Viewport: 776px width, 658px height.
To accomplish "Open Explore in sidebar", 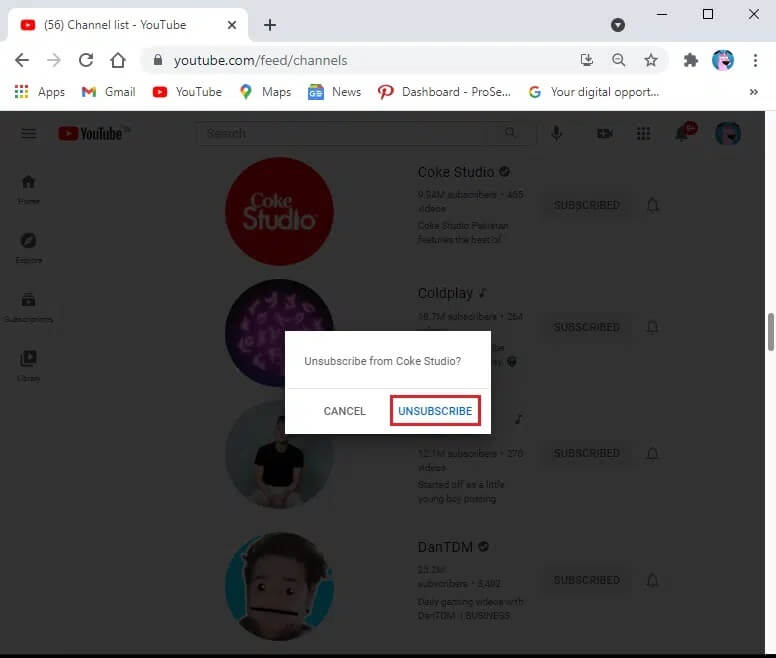I will click(x=29, y=248).
